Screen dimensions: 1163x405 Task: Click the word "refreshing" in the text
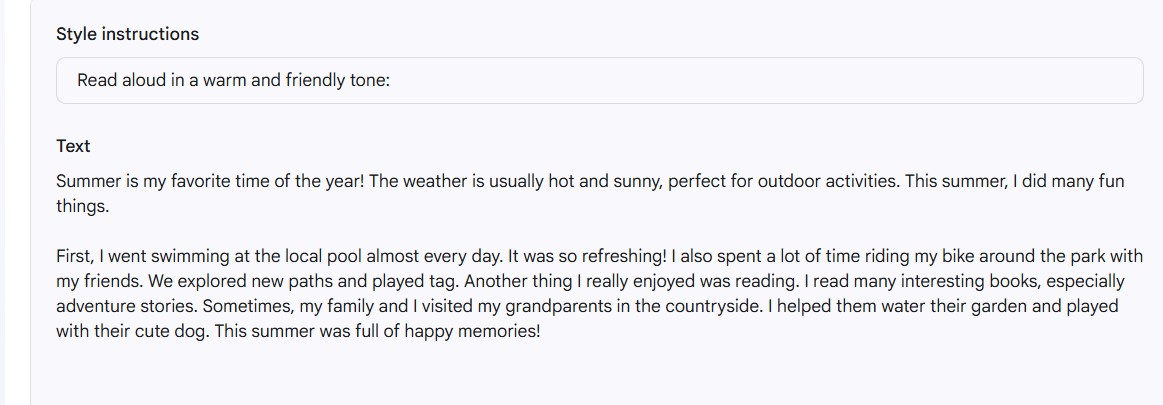click(620, 256)
